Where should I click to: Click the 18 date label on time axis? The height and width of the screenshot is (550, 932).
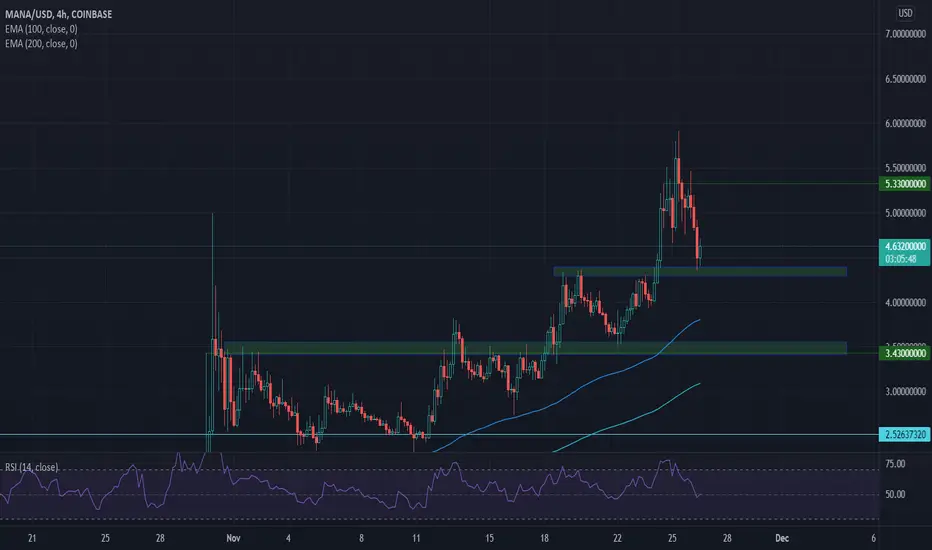544,538
